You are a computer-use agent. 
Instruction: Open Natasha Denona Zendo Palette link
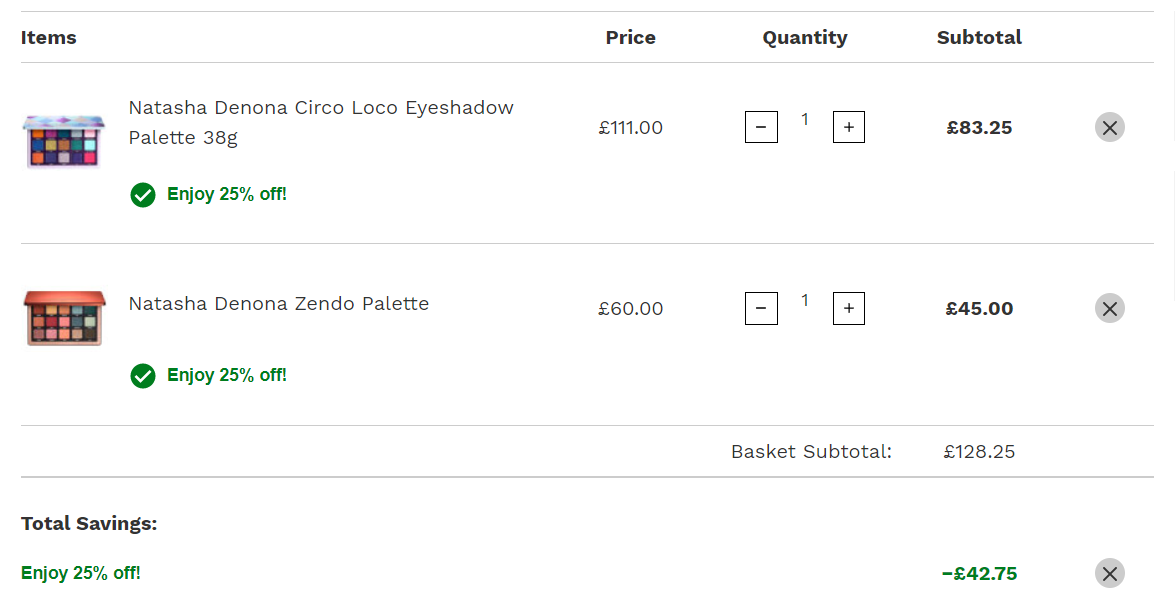[279, 303]
